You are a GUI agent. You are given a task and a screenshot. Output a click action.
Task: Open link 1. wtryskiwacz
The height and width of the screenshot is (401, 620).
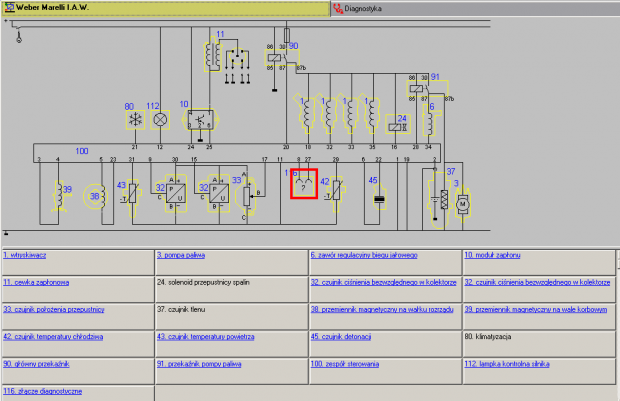[25, 255]
